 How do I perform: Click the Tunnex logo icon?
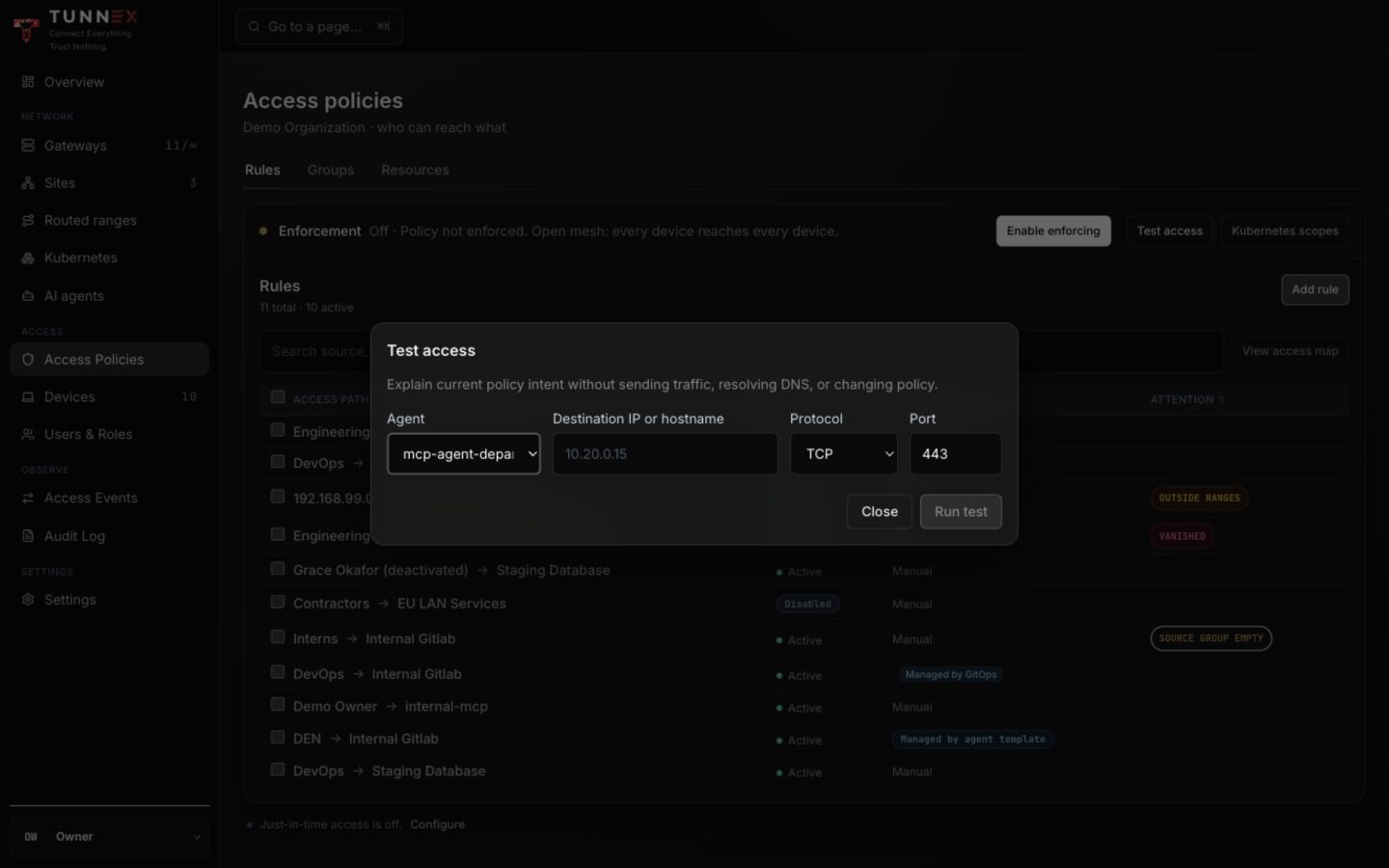click(x=27, y=29)
